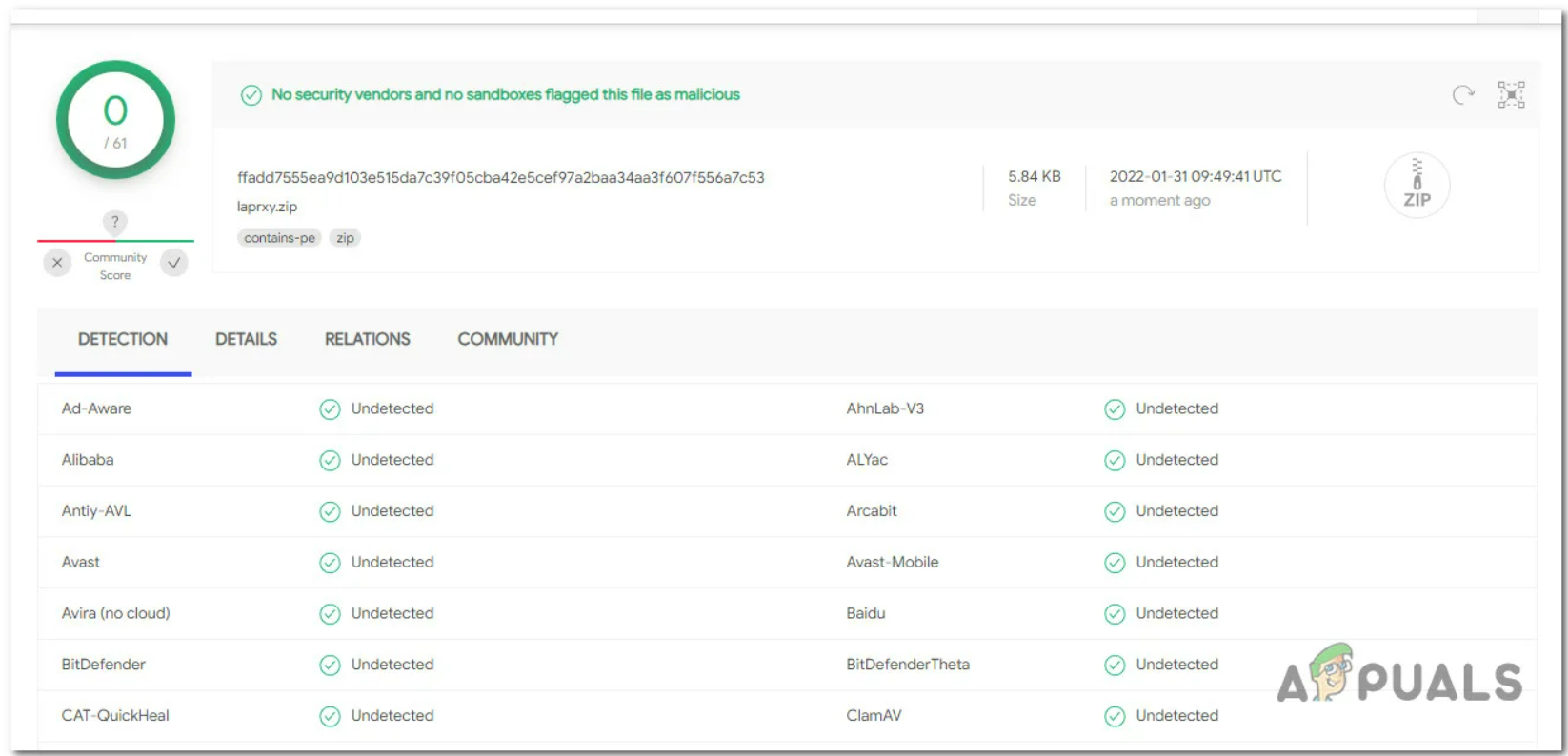
Task: Click the laprxy.zip file name
Action: [x=267, y=207]
